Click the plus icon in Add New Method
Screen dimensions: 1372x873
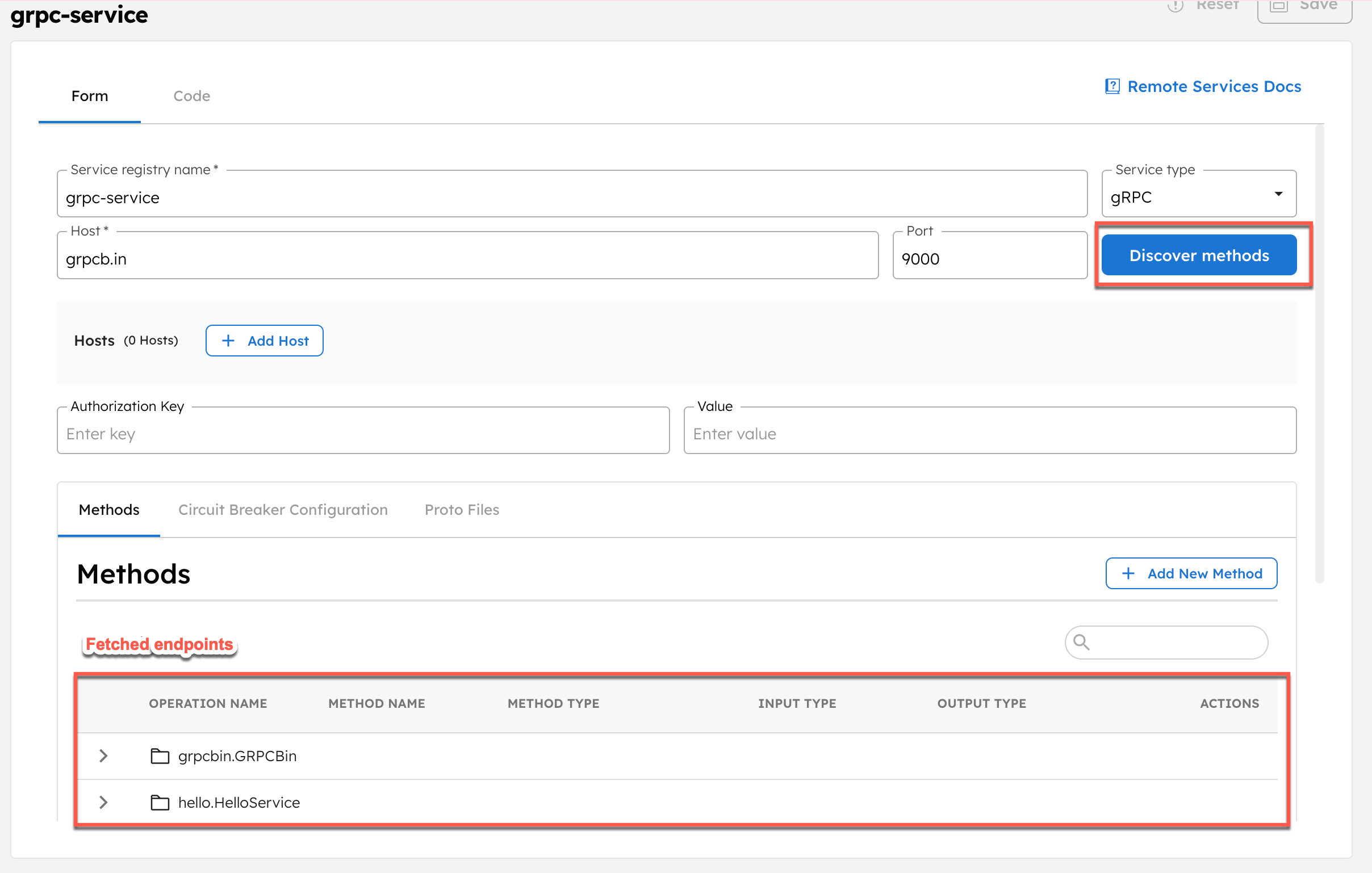point(1128,573)
